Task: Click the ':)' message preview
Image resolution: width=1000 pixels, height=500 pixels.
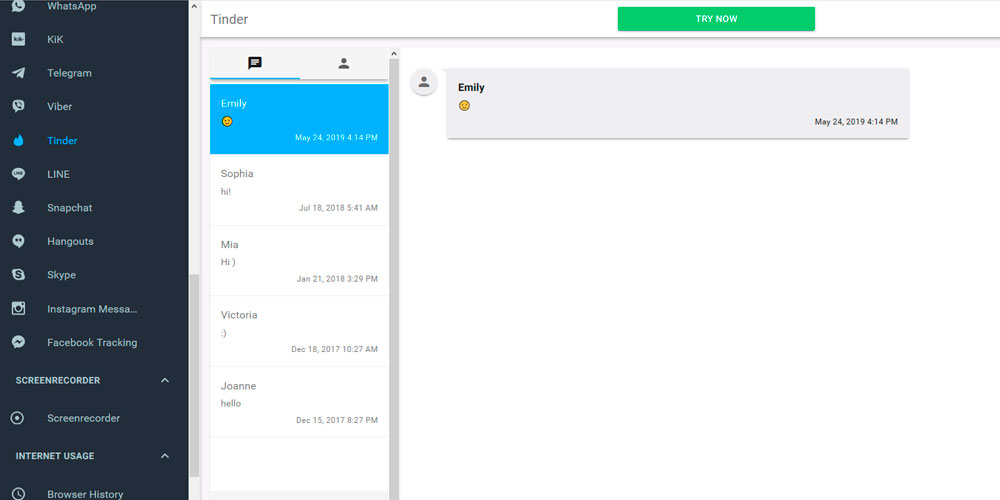Action: tap(223, 333)
